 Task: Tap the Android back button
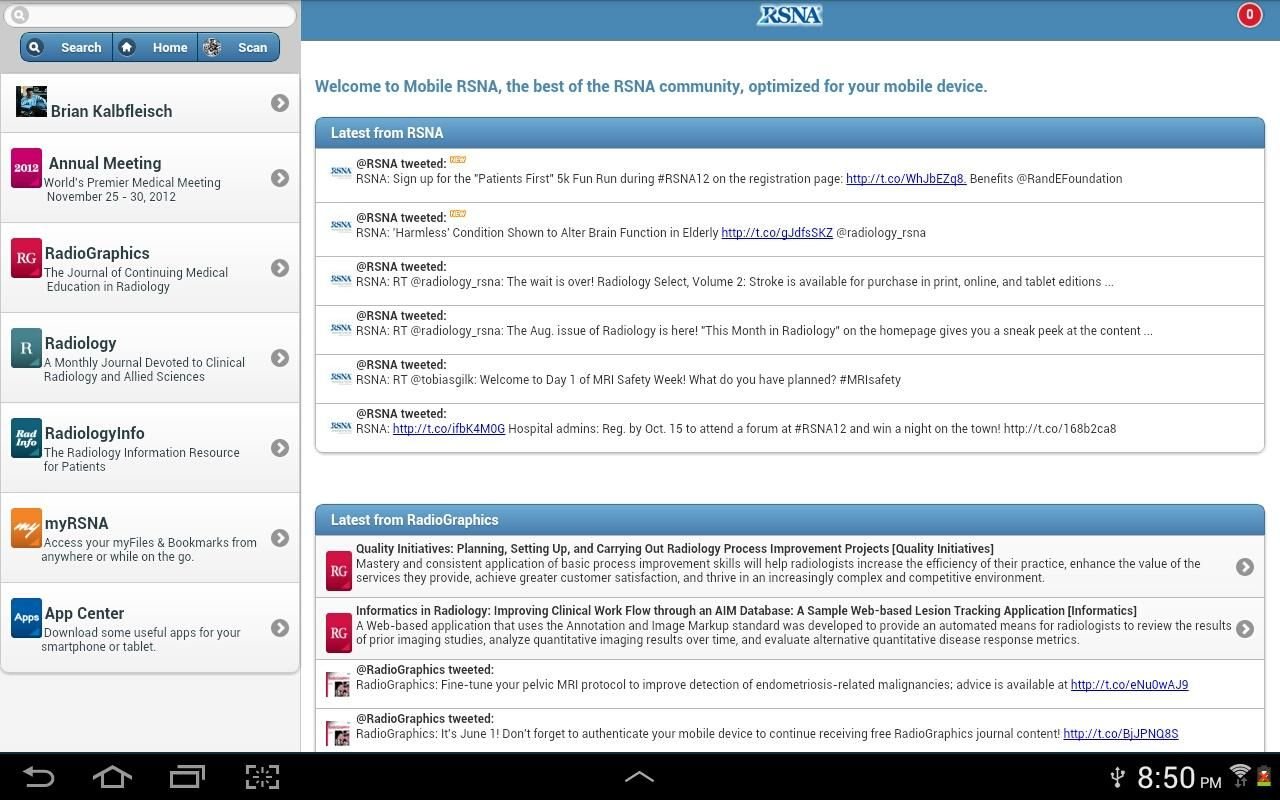39,777
